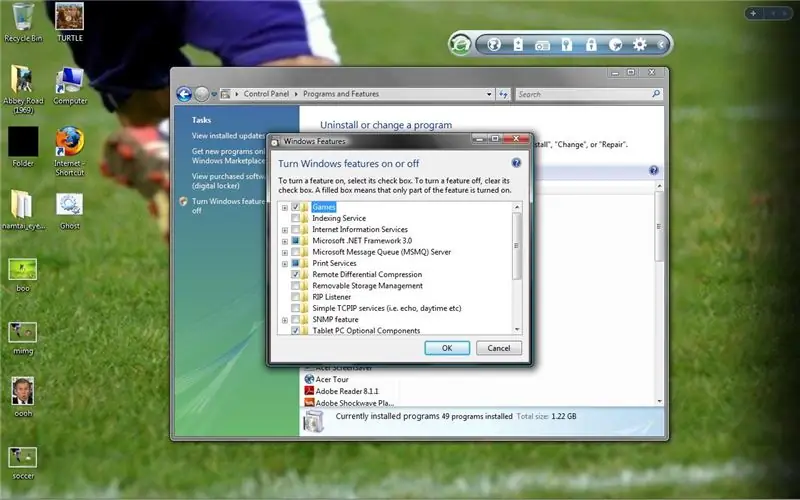This screenshot has height=500, width=800.
Task: Expand the SNMP feature node
Action: [x=285, y=320]
